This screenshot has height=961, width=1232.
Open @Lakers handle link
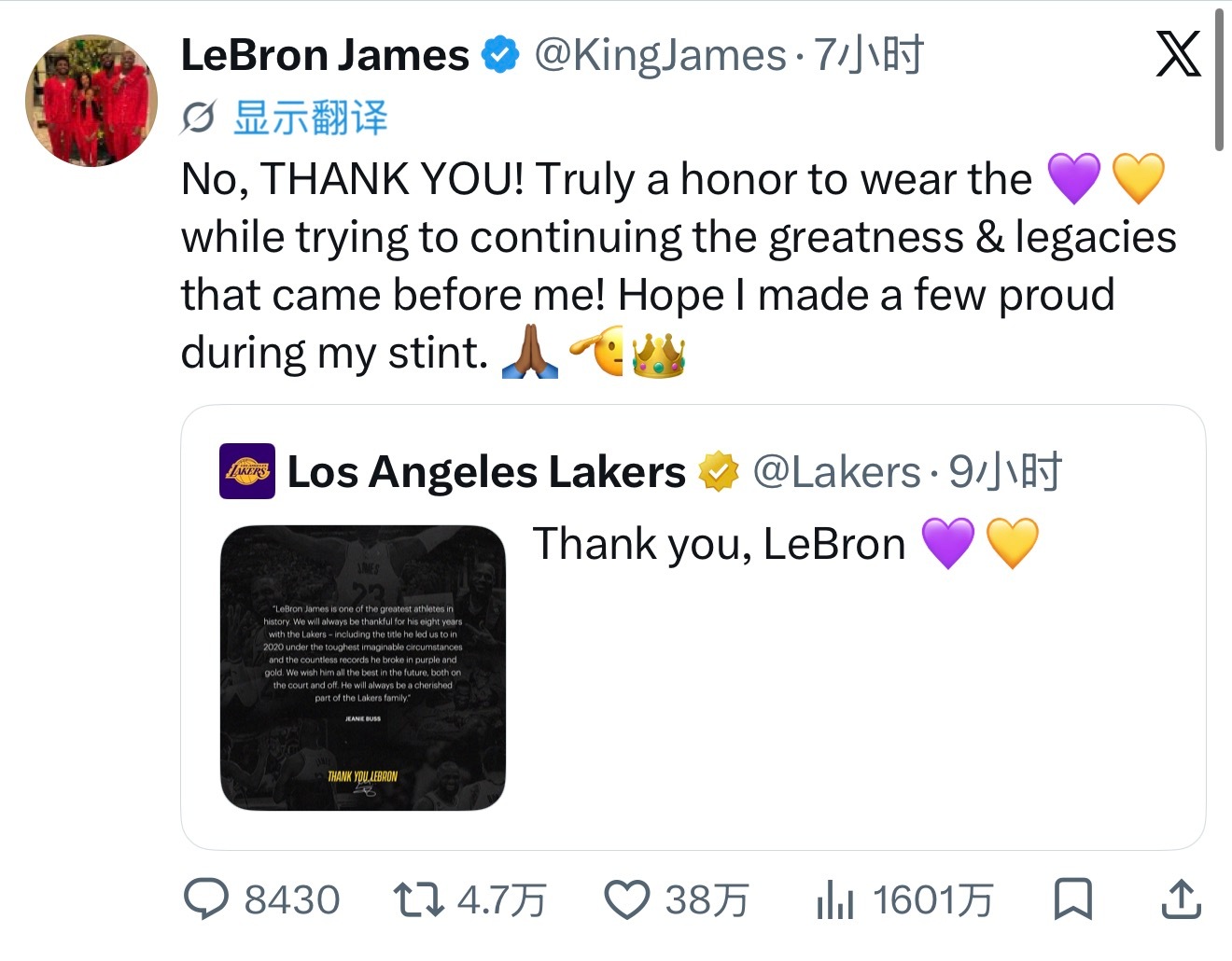(837, 472)
